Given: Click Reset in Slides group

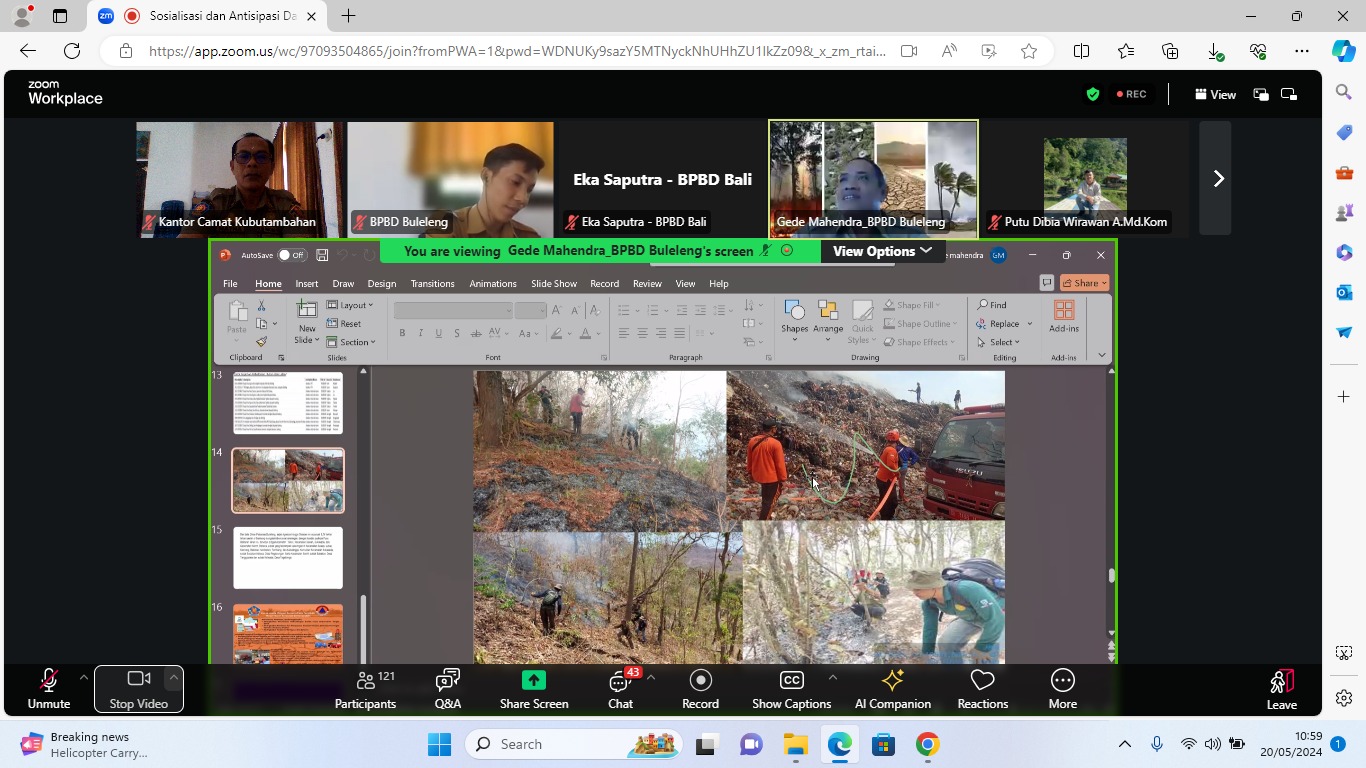Looking at the screenshot, I should (x=344, y=324).
